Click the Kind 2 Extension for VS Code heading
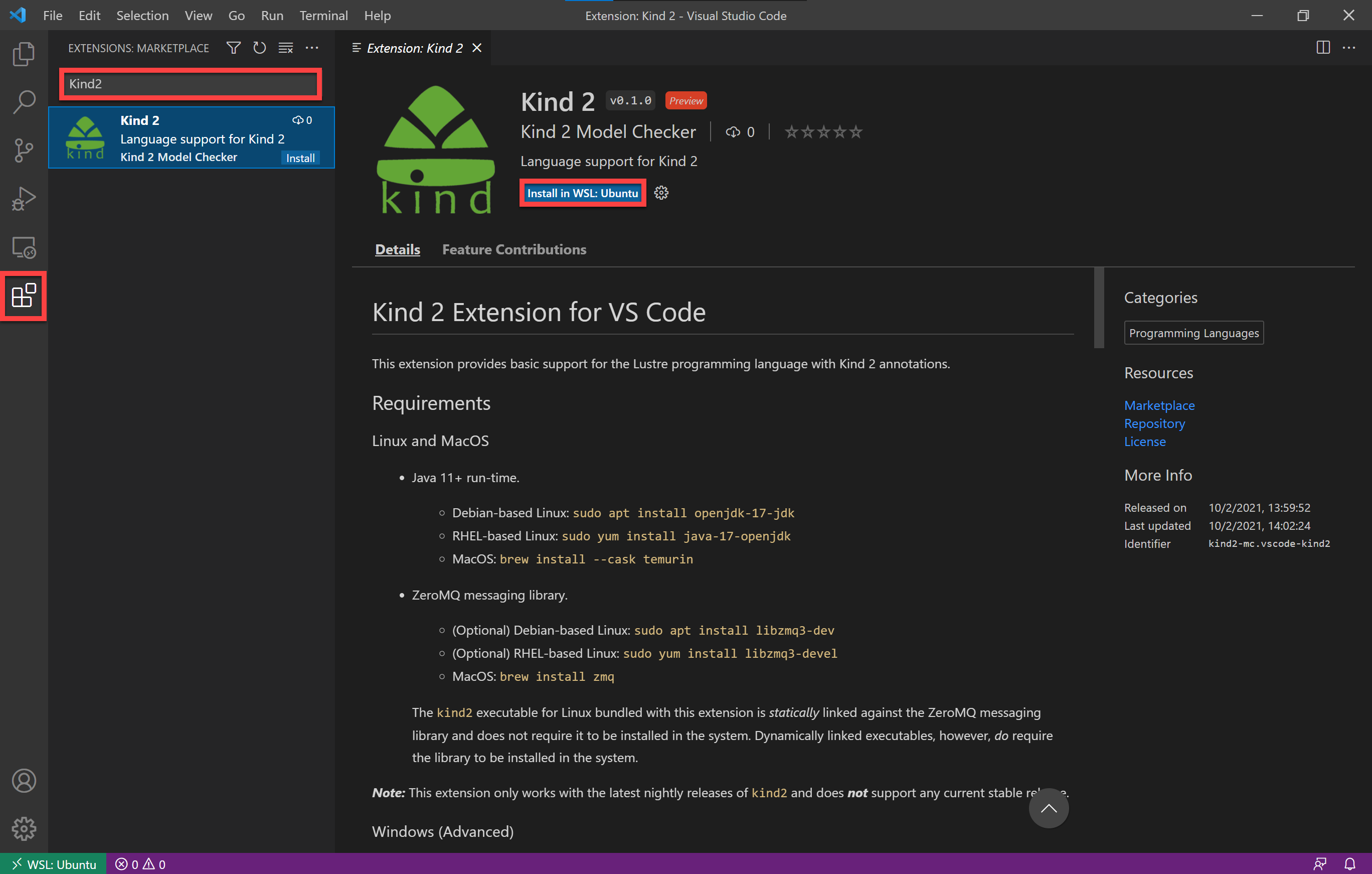The height and width of the screenshot is (874, 1372). (x=539, y=312)
